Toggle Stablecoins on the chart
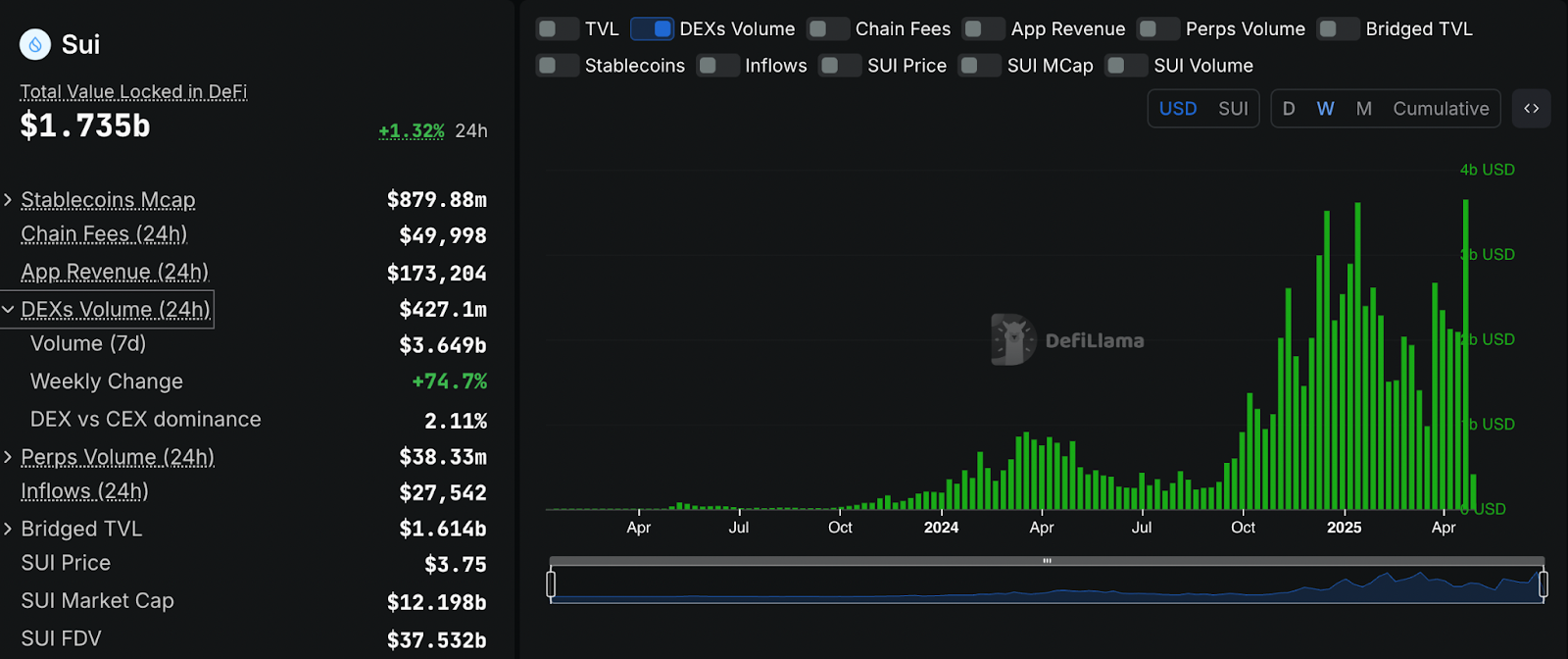Image resolution: width=1568 pixels, height=659 pixels. point(557,66)
